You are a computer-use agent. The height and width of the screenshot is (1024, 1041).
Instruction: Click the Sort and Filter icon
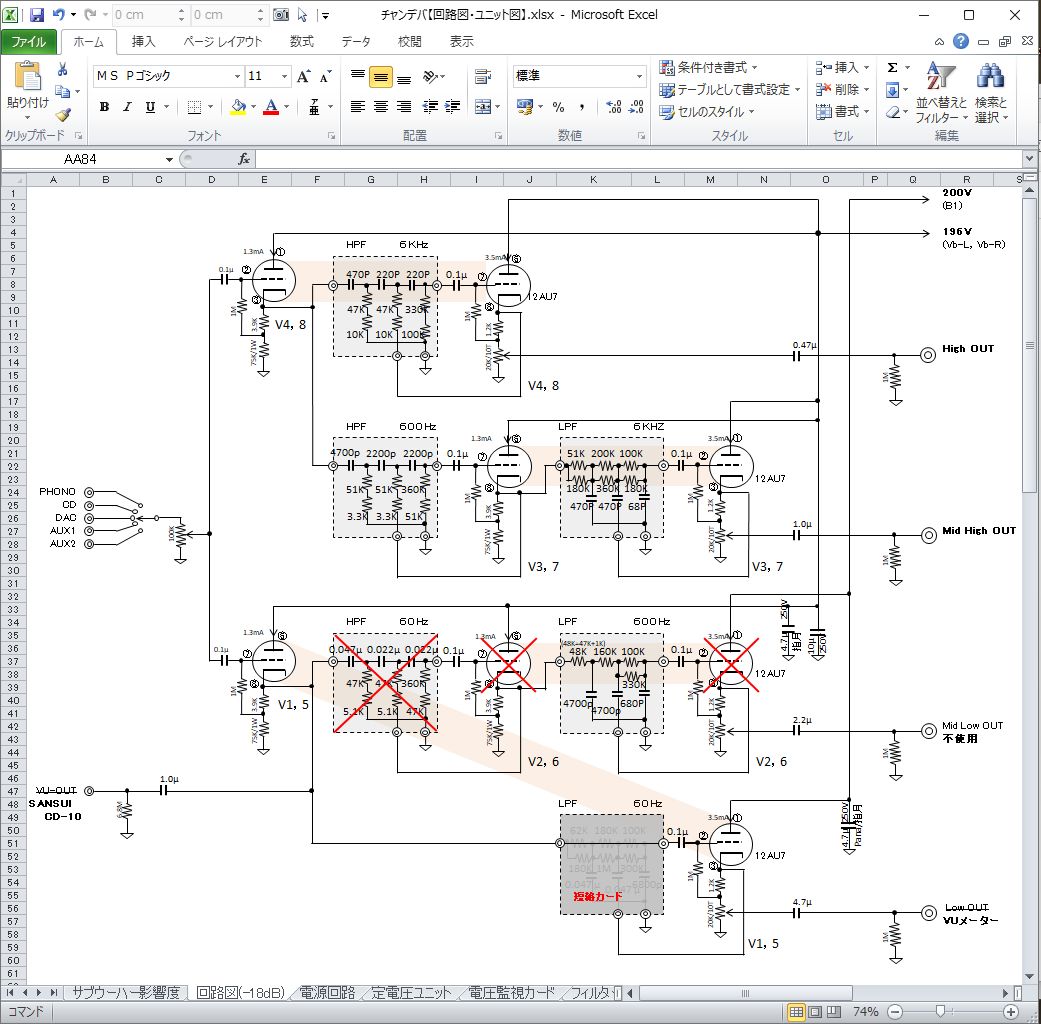click(x=941, y=78)
